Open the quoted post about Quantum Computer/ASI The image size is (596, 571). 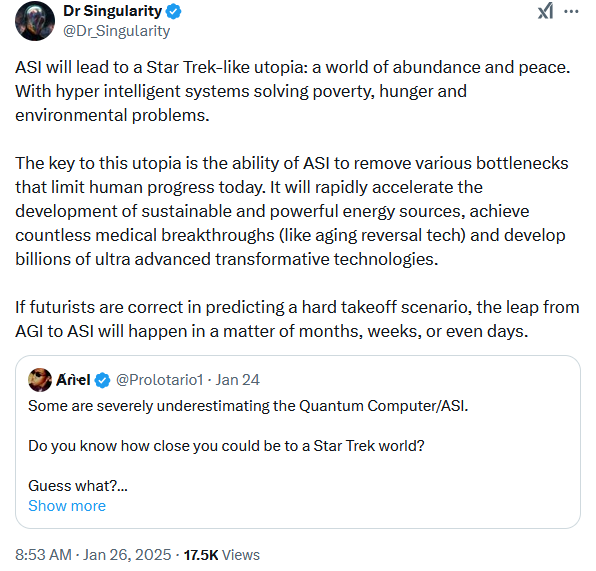click(298, 442)
